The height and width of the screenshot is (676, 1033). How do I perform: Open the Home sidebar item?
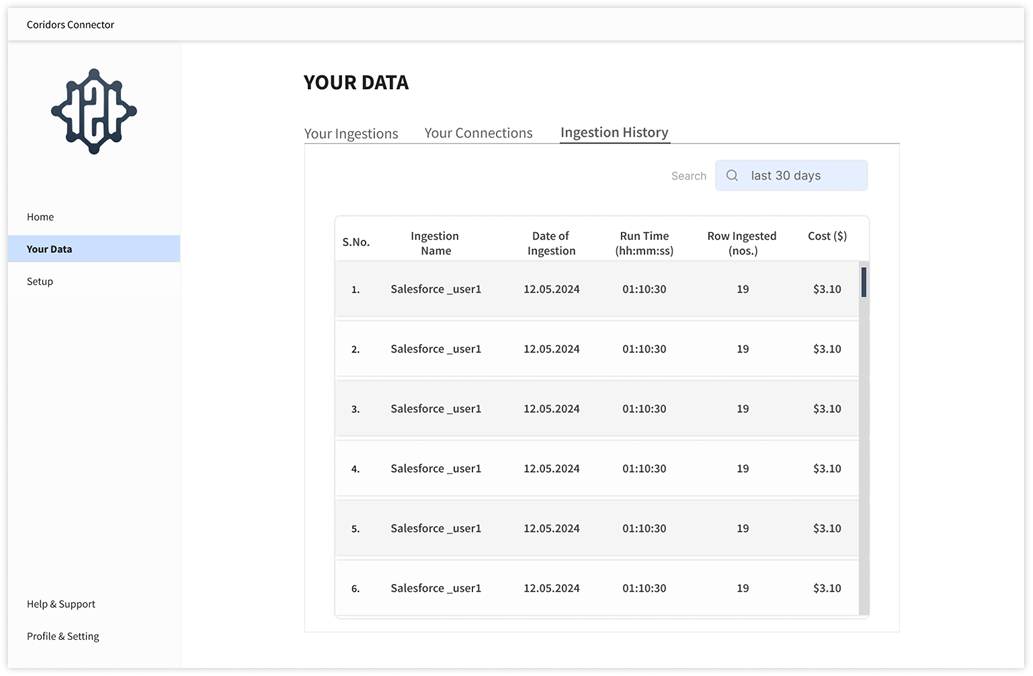coord(41,217)
